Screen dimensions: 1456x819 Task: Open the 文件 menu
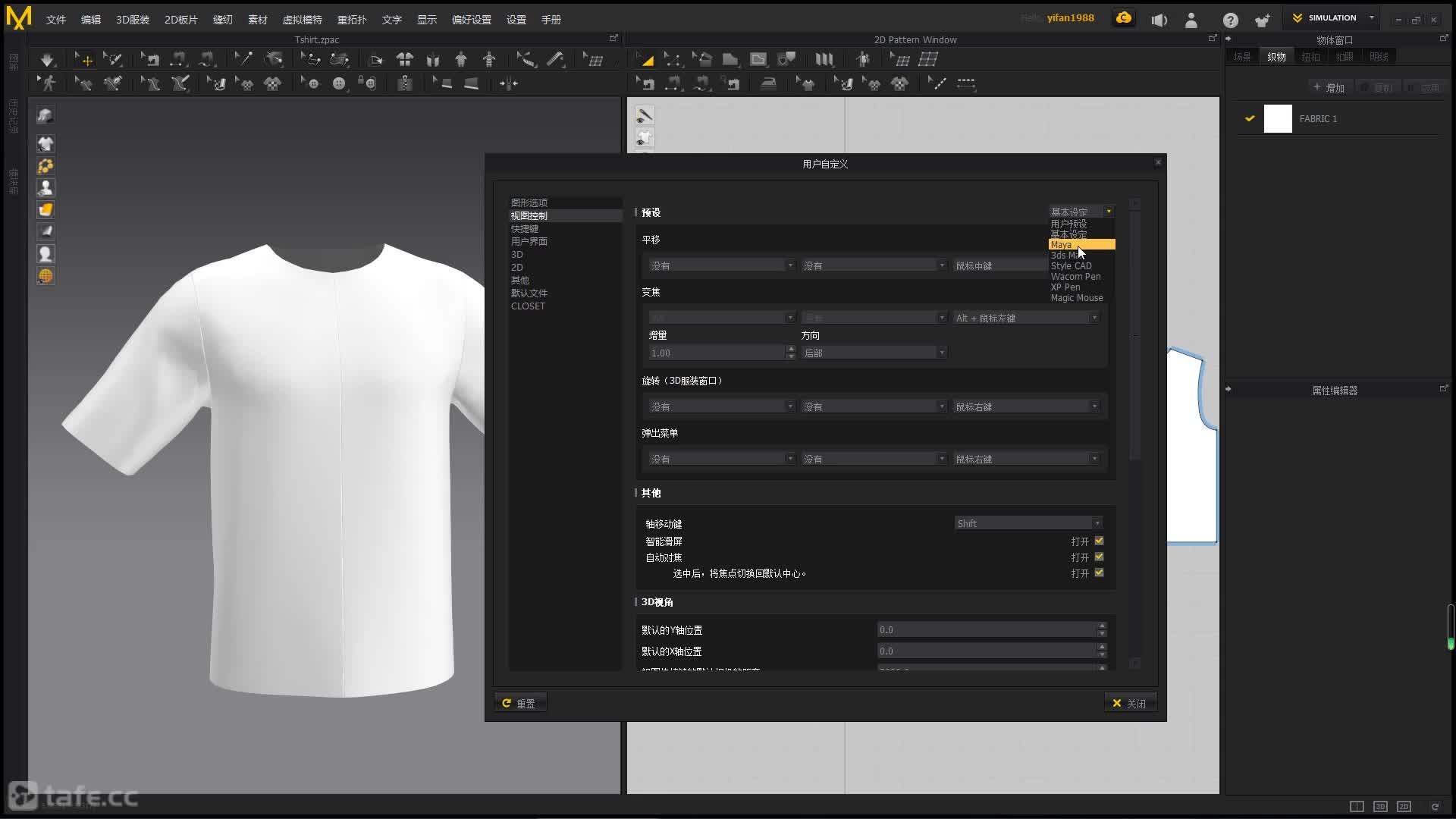[x=56, y=20]
